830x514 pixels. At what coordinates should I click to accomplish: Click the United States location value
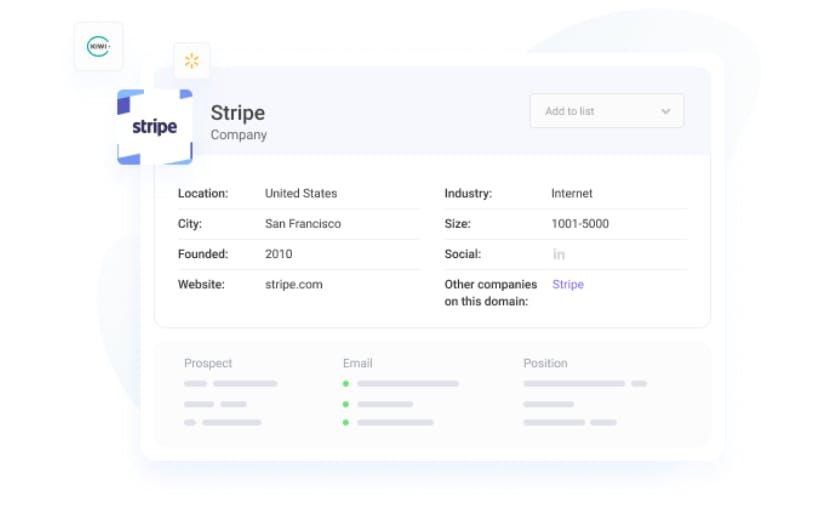pyautogui.click(x=301, y=193)
